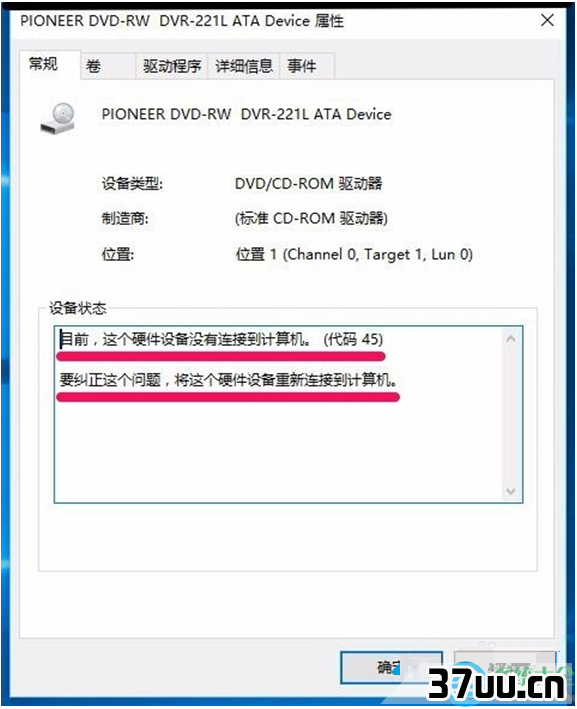
Task: Click inside the 设备状态 text box
Action: (x=288, y=414)
